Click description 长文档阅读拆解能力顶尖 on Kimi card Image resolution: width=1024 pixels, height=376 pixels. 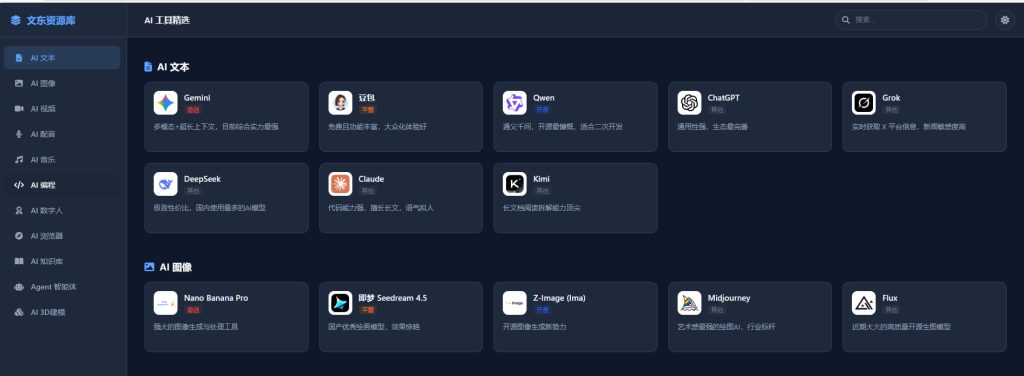[541, 208]
